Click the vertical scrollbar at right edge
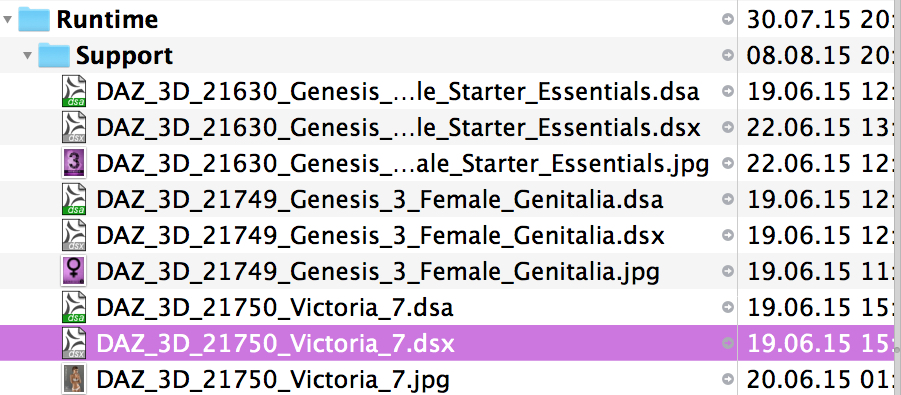Viewport: 901px width, 395px height. [897, 197]
